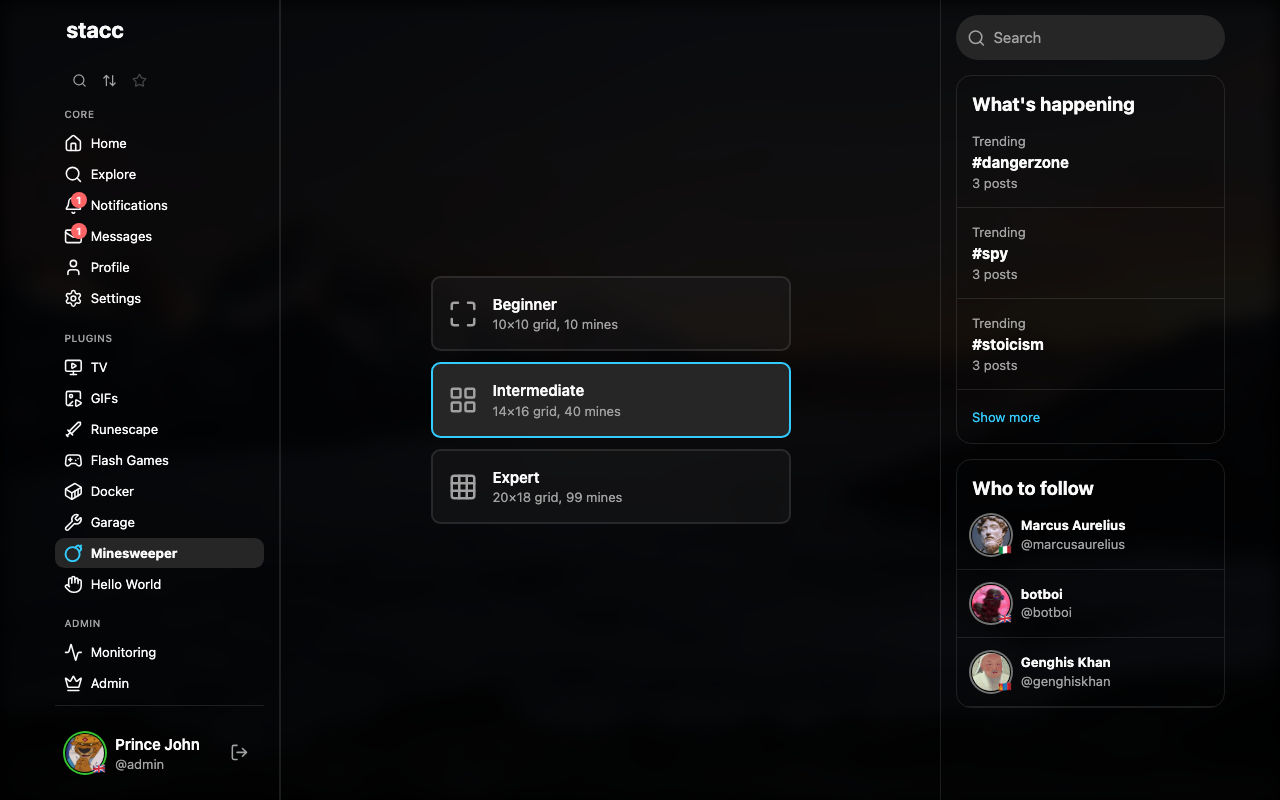Expand trending list with Show more
Viewport: 1280px width, 800px height.
[1006, 417]
